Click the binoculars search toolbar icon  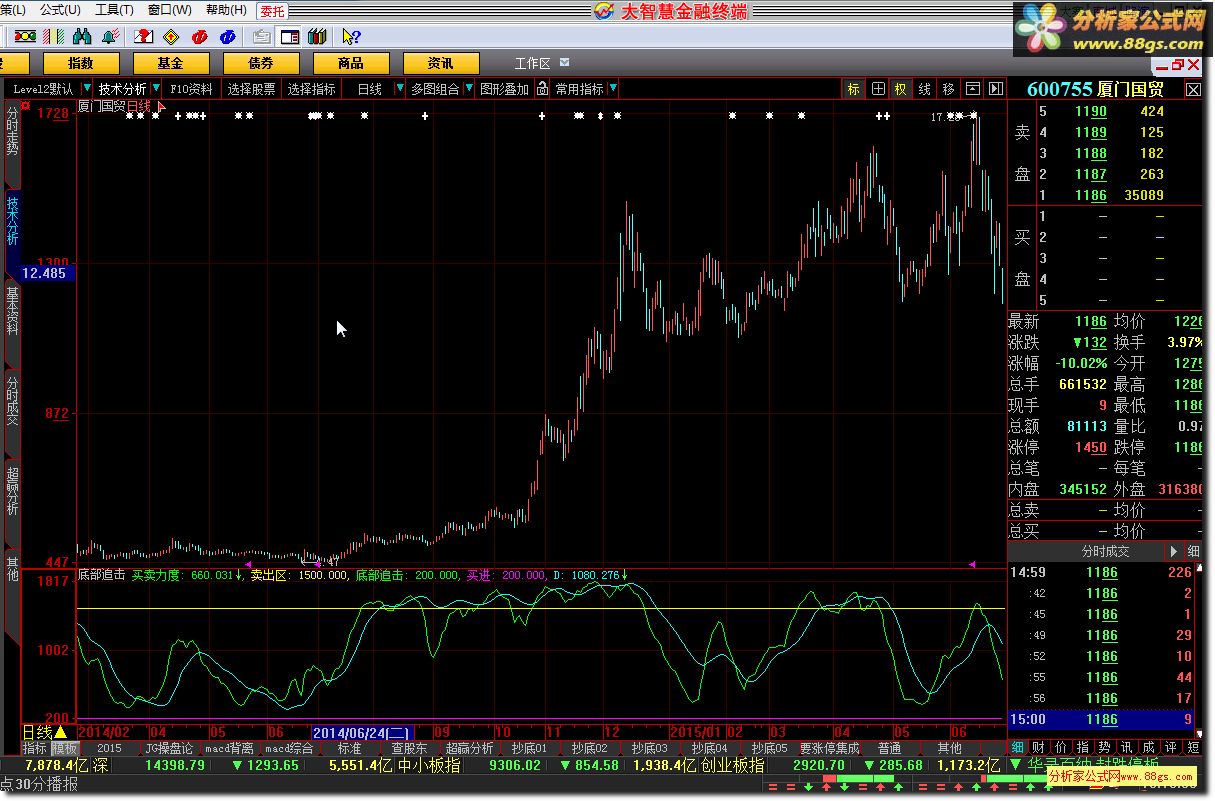click(x=82, y=37)
